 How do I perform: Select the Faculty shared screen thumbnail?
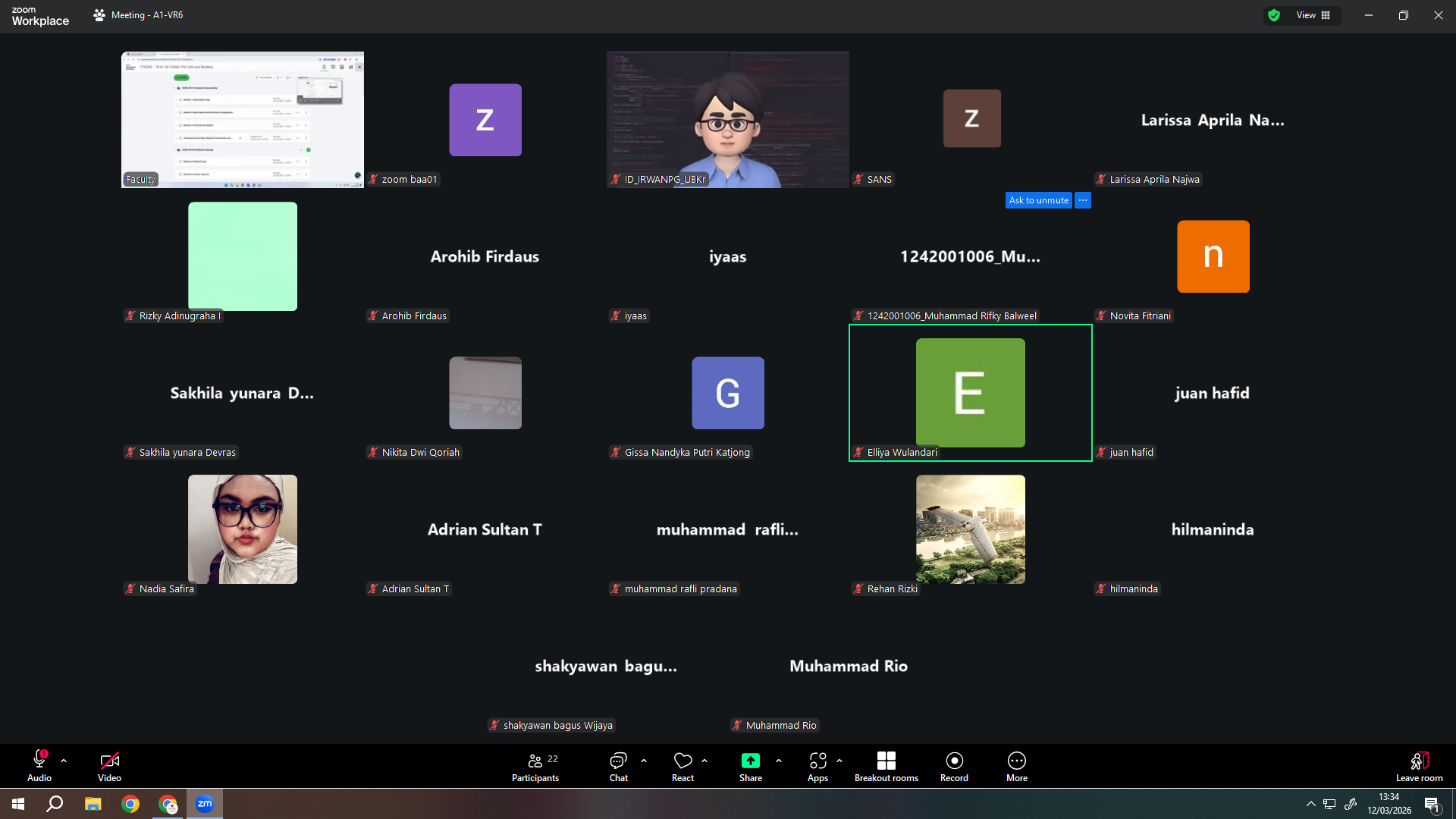pos(243,120)
